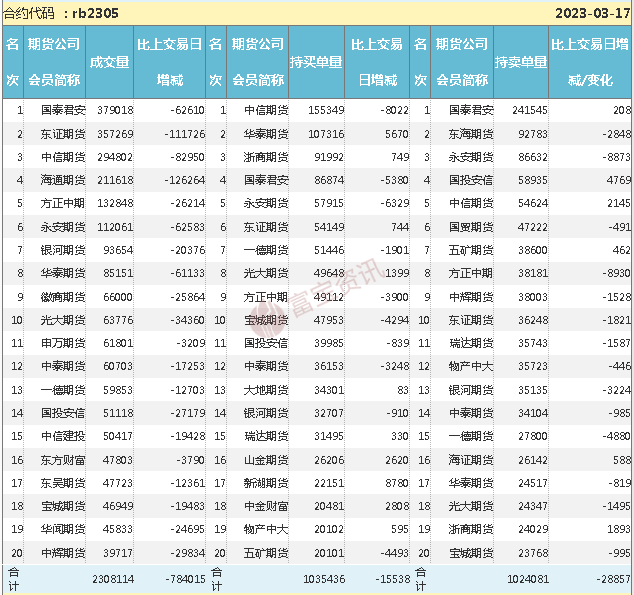Click short position value 92783
Image resolution: width=634 pixels, height=595 pixels.
click(533, 134)
